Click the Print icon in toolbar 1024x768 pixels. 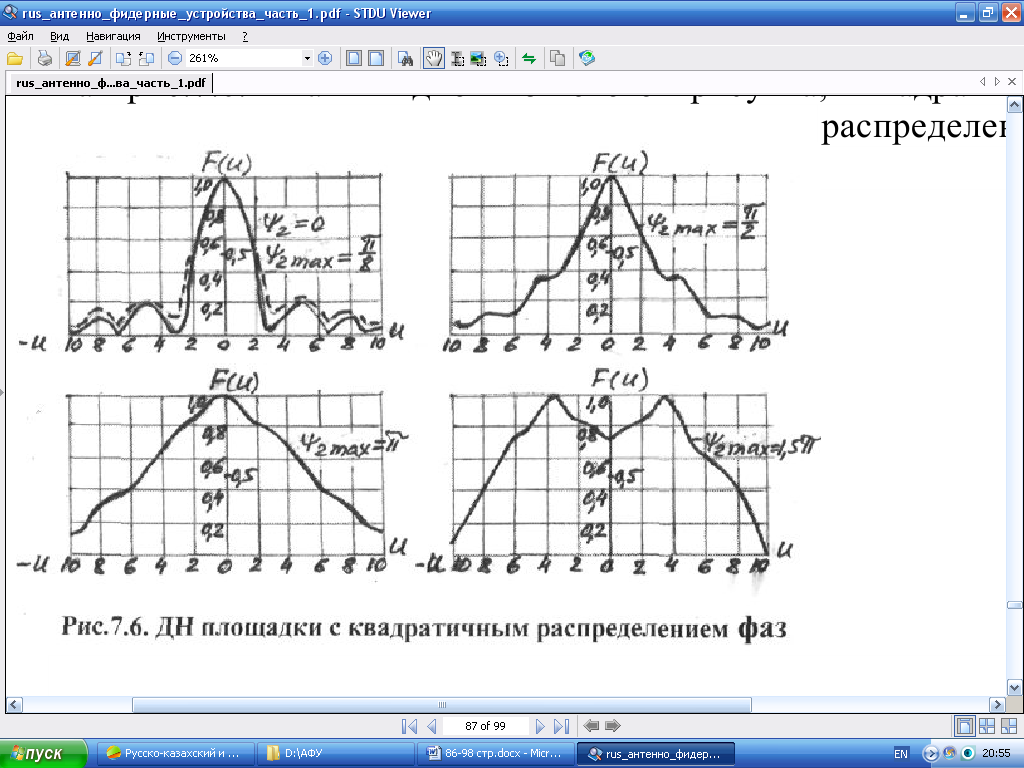coord(45,58)
